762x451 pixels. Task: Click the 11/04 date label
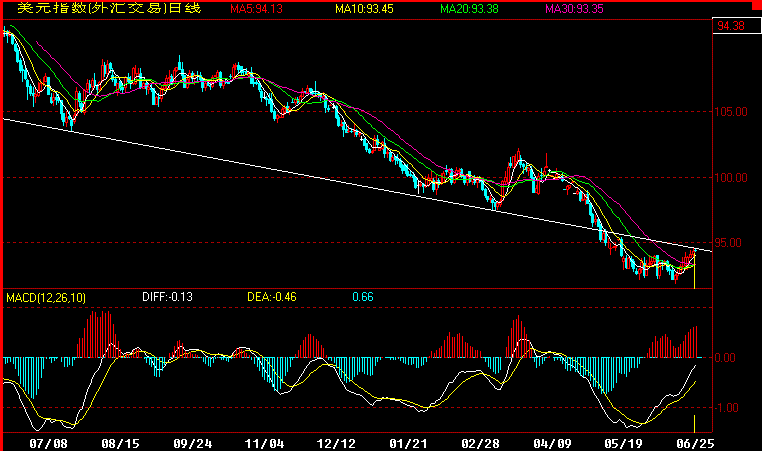tap(264, 444)
